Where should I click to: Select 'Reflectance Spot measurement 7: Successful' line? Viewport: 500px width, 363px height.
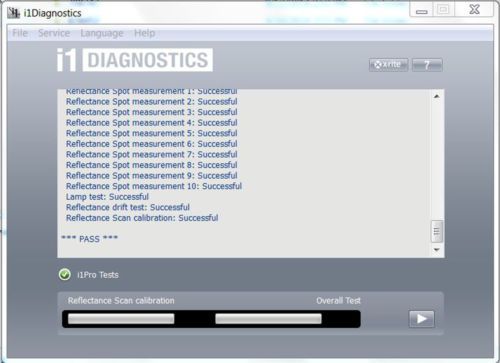coord(152,155)
